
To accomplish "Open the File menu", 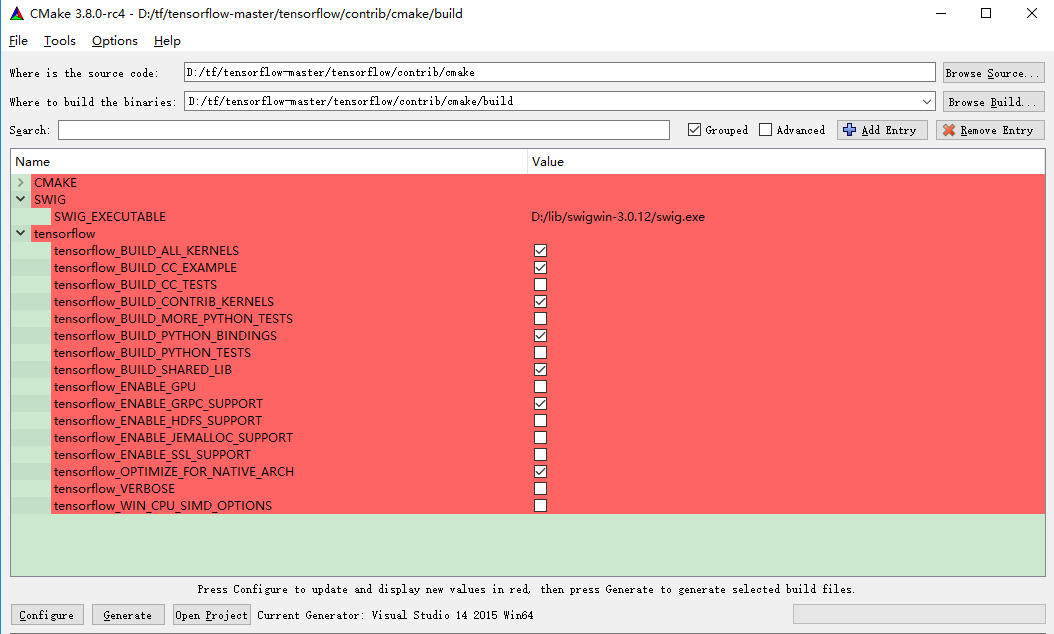I will point(18,41).
